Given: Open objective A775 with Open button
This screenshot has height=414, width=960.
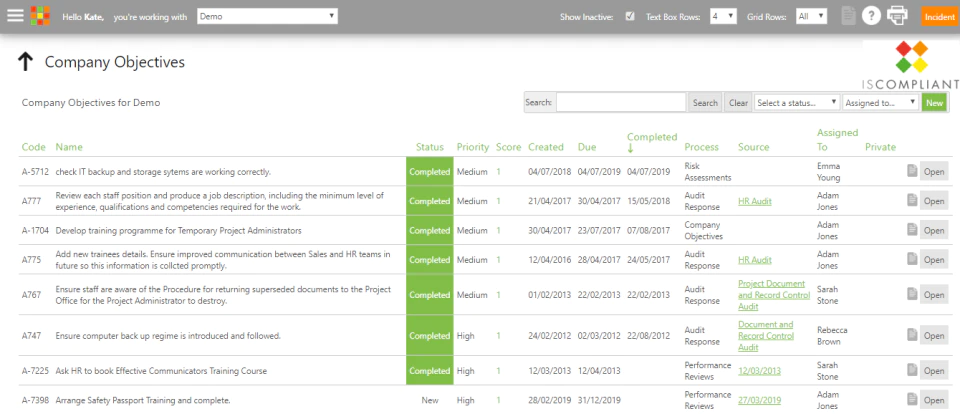Looking at the screenshot, I should click(x=934, y=260).
